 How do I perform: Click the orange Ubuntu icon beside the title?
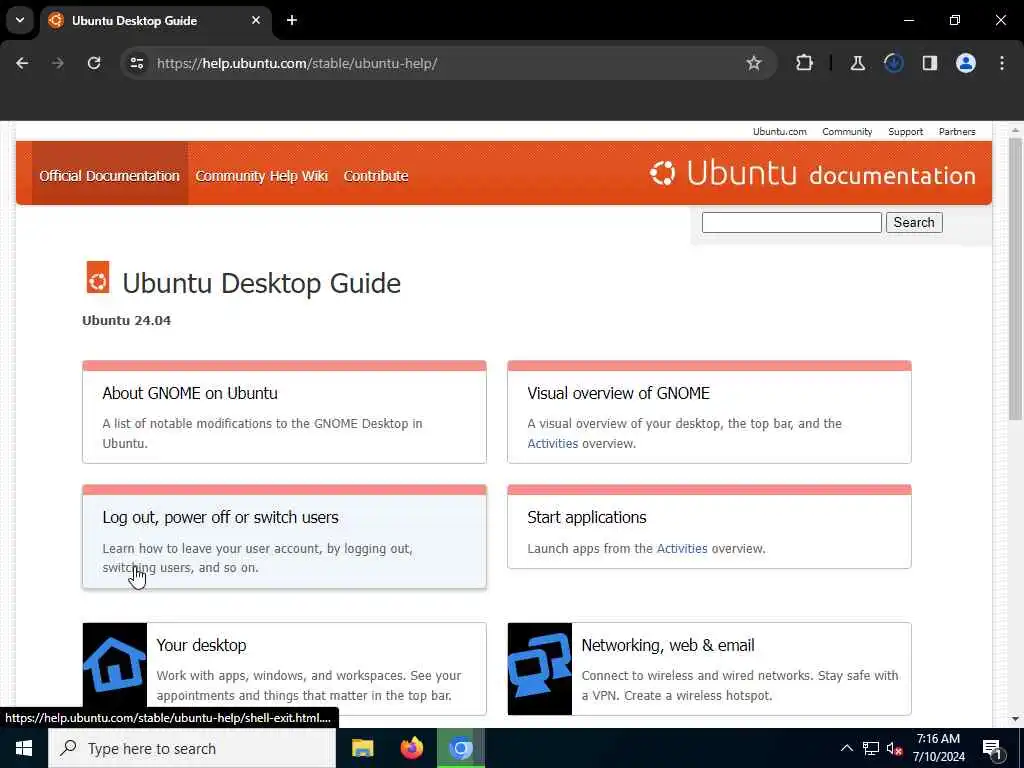tap(98, 278)
